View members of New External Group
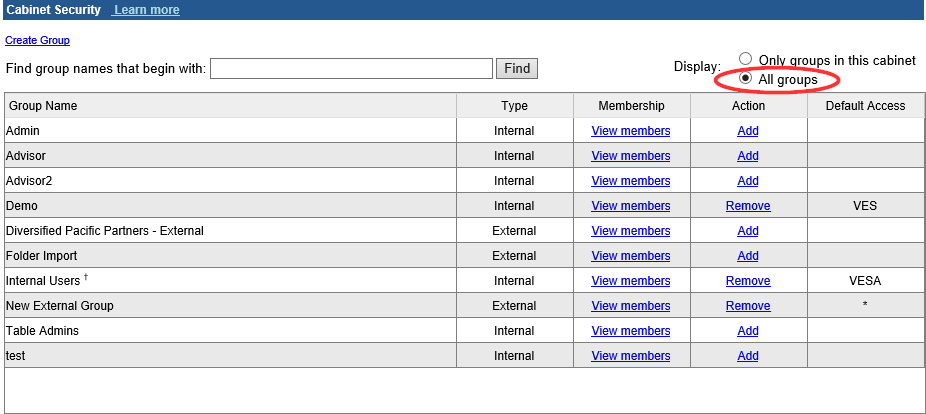Screen dimensions: 926x414 click(x=631, y=306)
